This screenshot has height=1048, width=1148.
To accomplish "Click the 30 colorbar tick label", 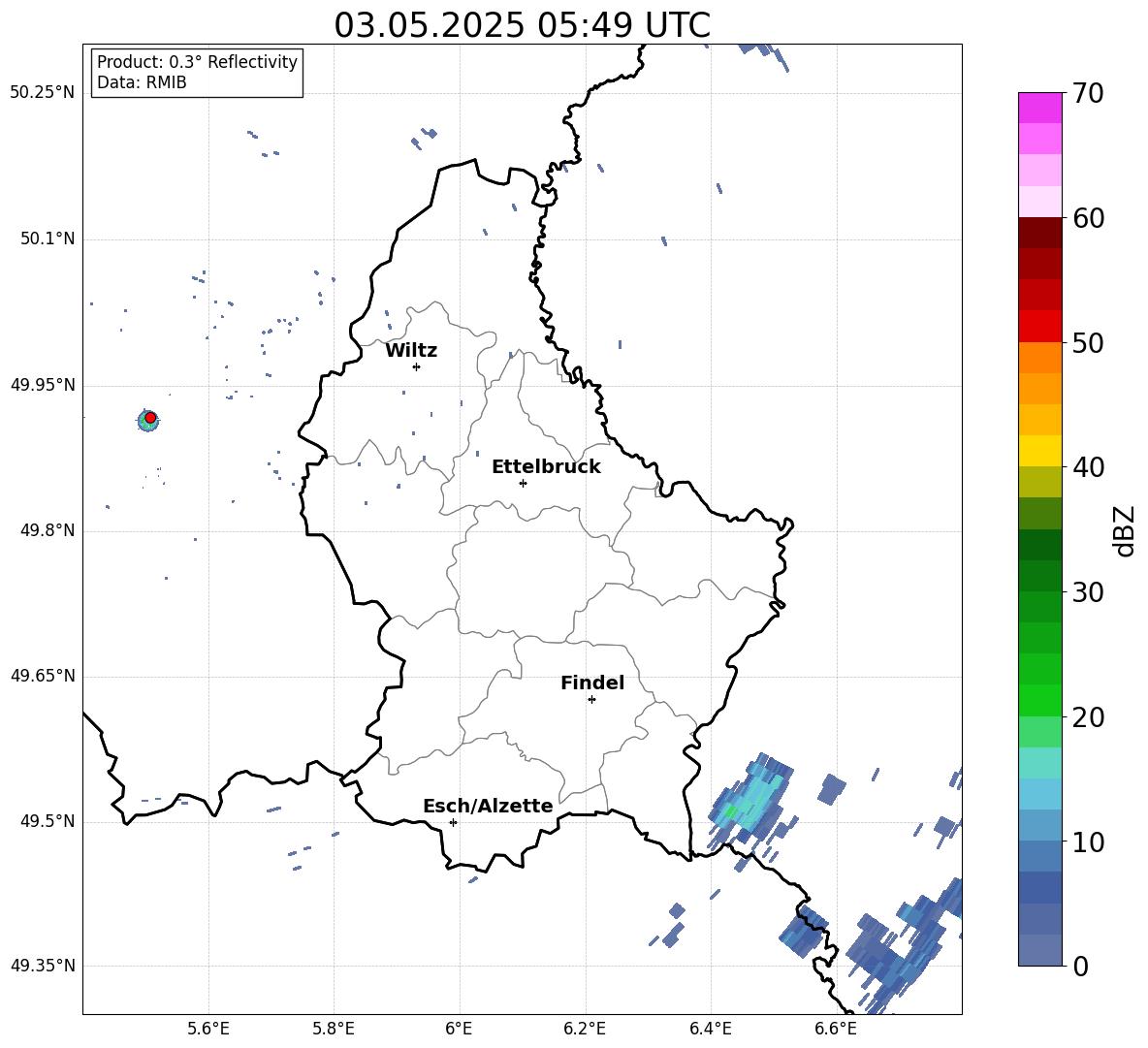I will (1088, 592).
